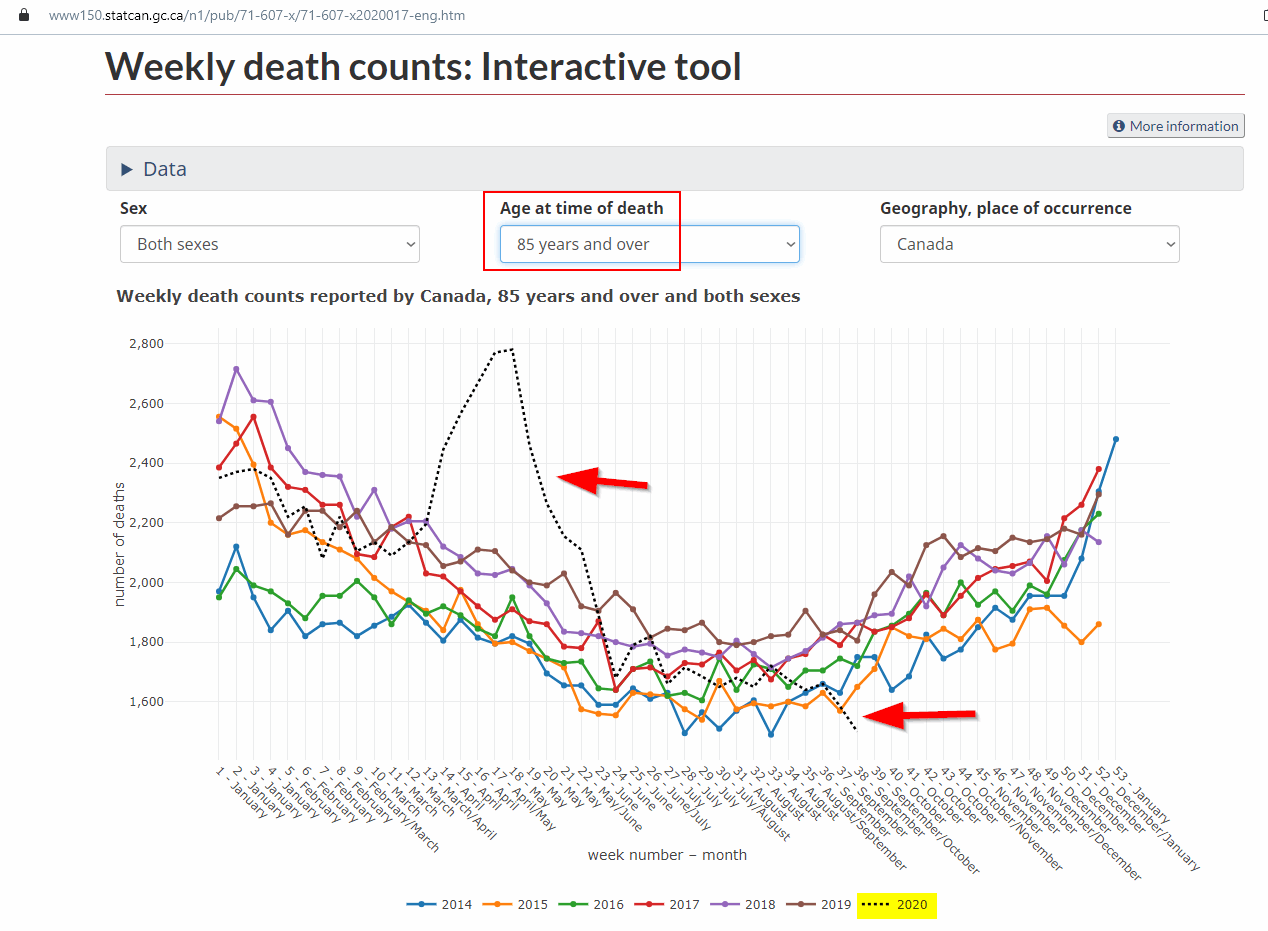Toggle the 2020 dotted series in the legend
The image size is (1268, 931).
(x=896, y=905)
